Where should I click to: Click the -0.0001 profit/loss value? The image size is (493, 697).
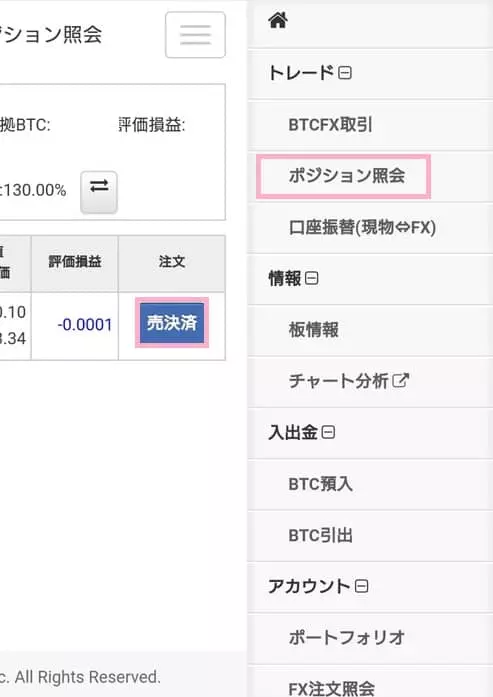(x=85, y=325)
